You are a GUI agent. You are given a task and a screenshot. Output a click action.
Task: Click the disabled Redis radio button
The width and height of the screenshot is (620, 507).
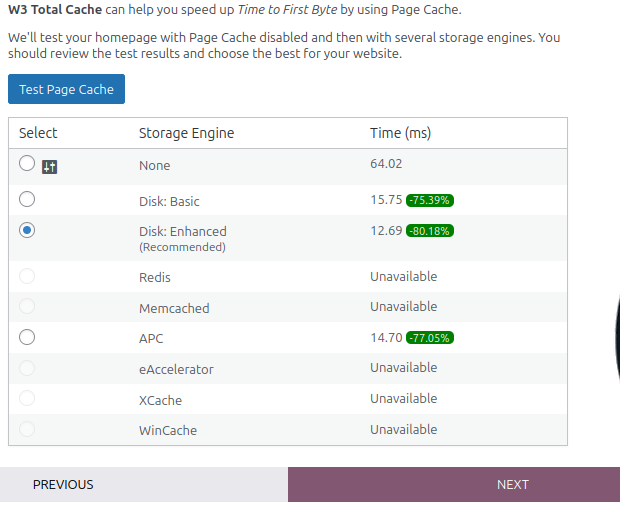point(27,276)
